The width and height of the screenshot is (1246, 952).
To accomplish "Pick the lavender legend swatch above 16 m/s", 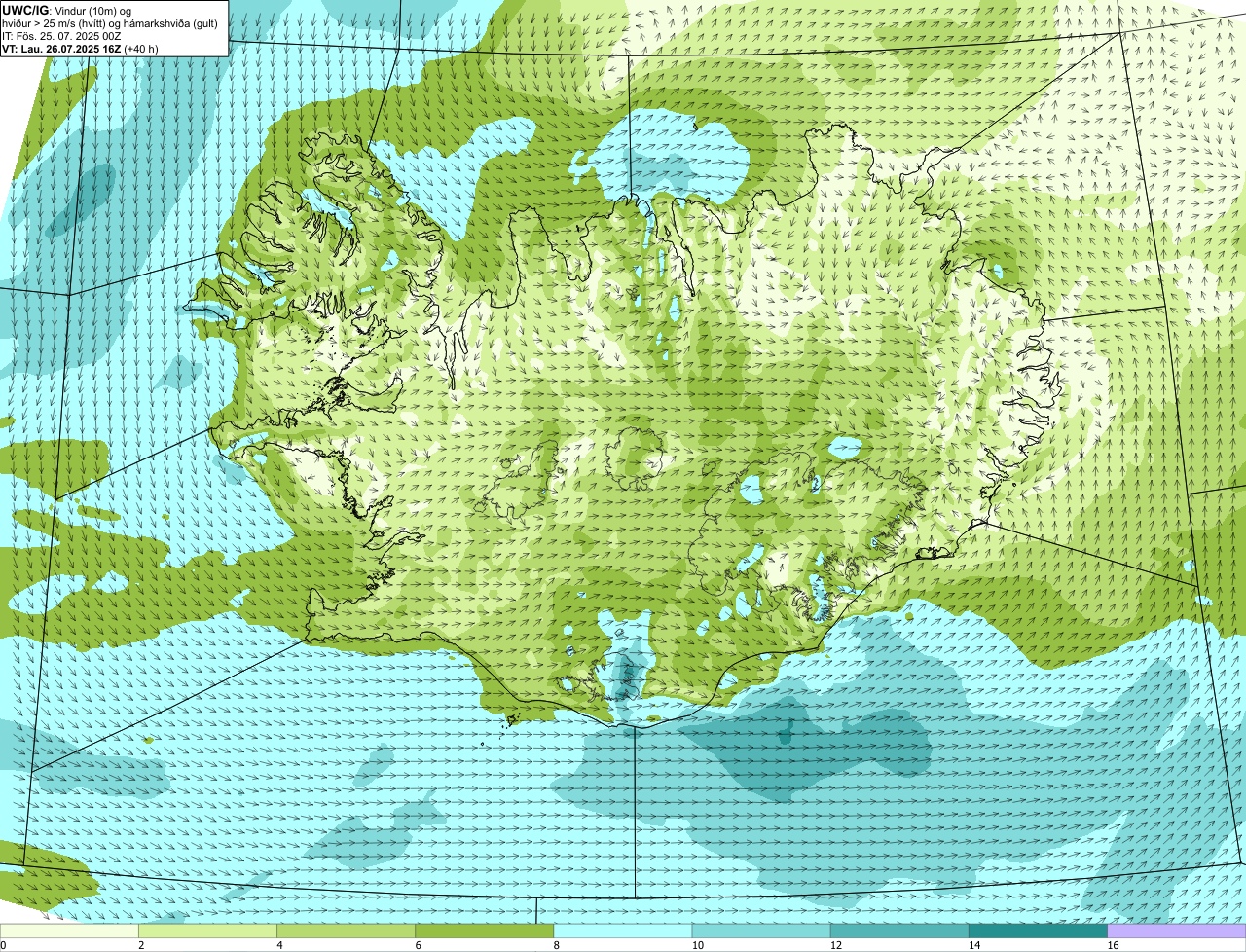I will pyautogui.click(x=1177, y=931).
